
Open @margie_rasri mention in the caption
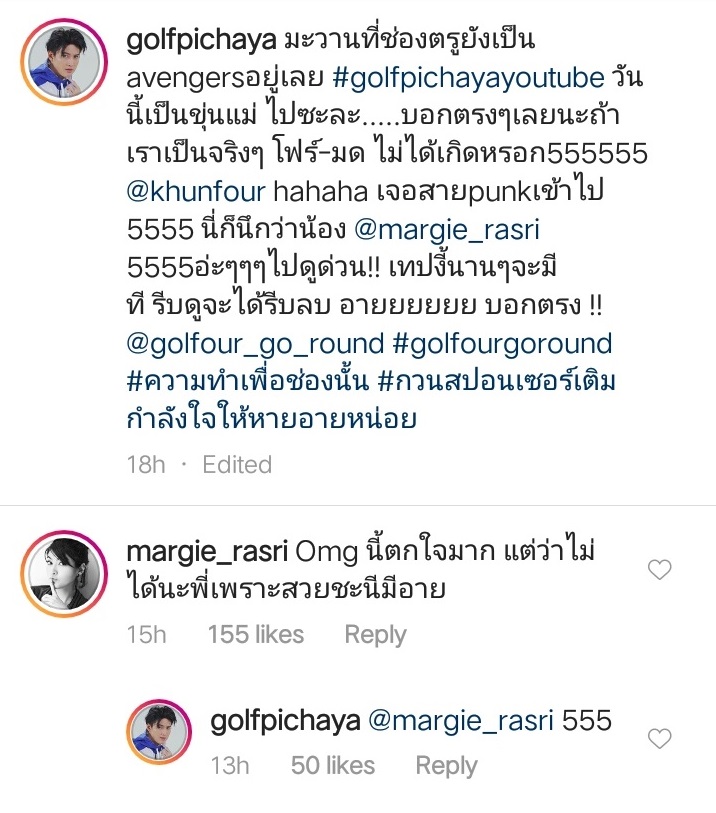446,231
